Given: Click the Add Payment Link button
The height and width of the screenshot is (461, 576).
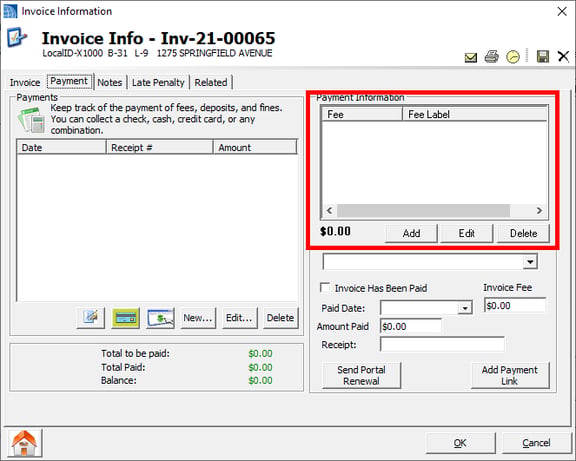Looking at the screenshot, I should pos(510,375).
